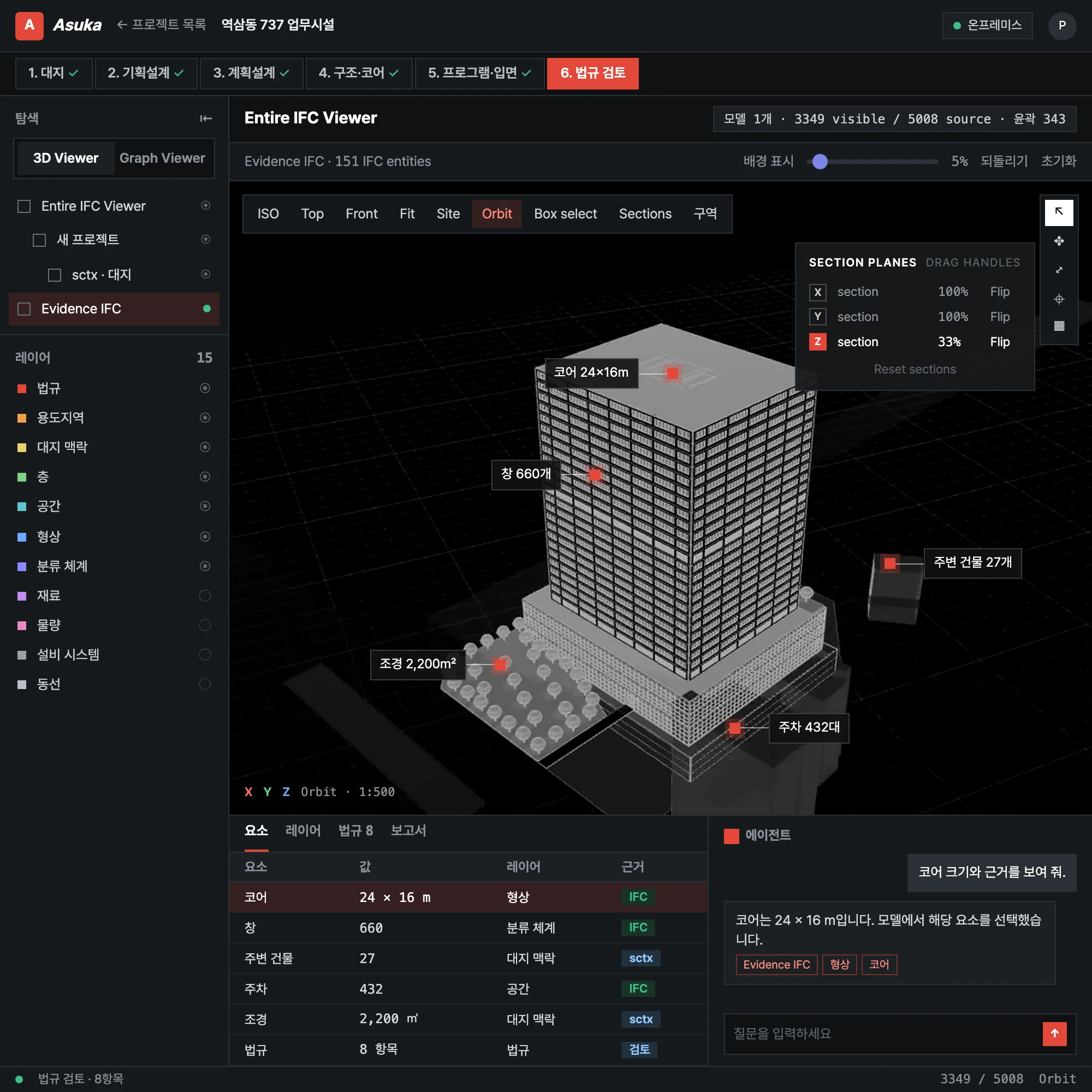This screenshot has height=1092, width=1092.
Task: Click the 조경 2,200m² red marker
Action: tap(500, 664)
